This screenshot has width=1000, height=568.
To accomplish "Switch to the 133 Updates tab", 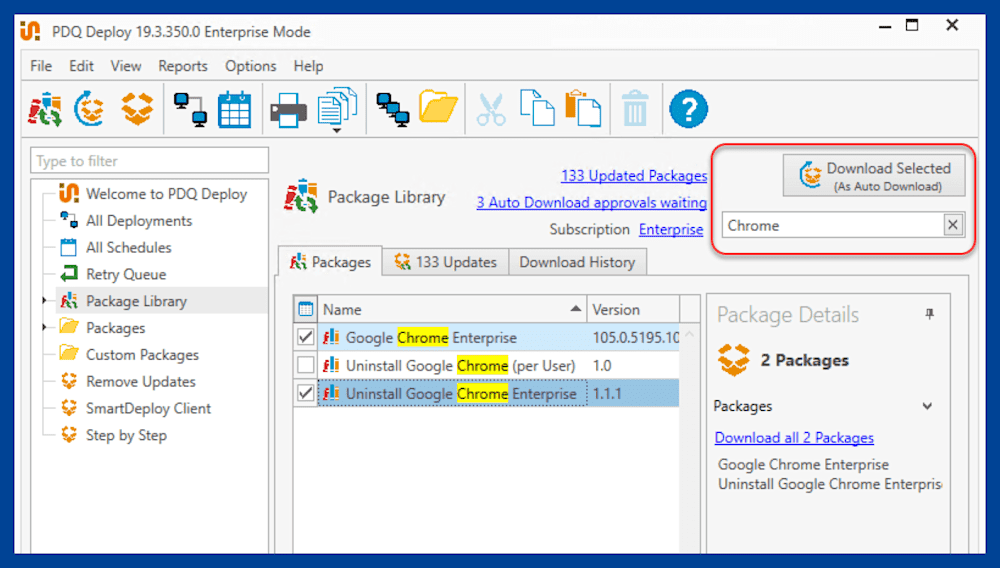I will [445, 262].
